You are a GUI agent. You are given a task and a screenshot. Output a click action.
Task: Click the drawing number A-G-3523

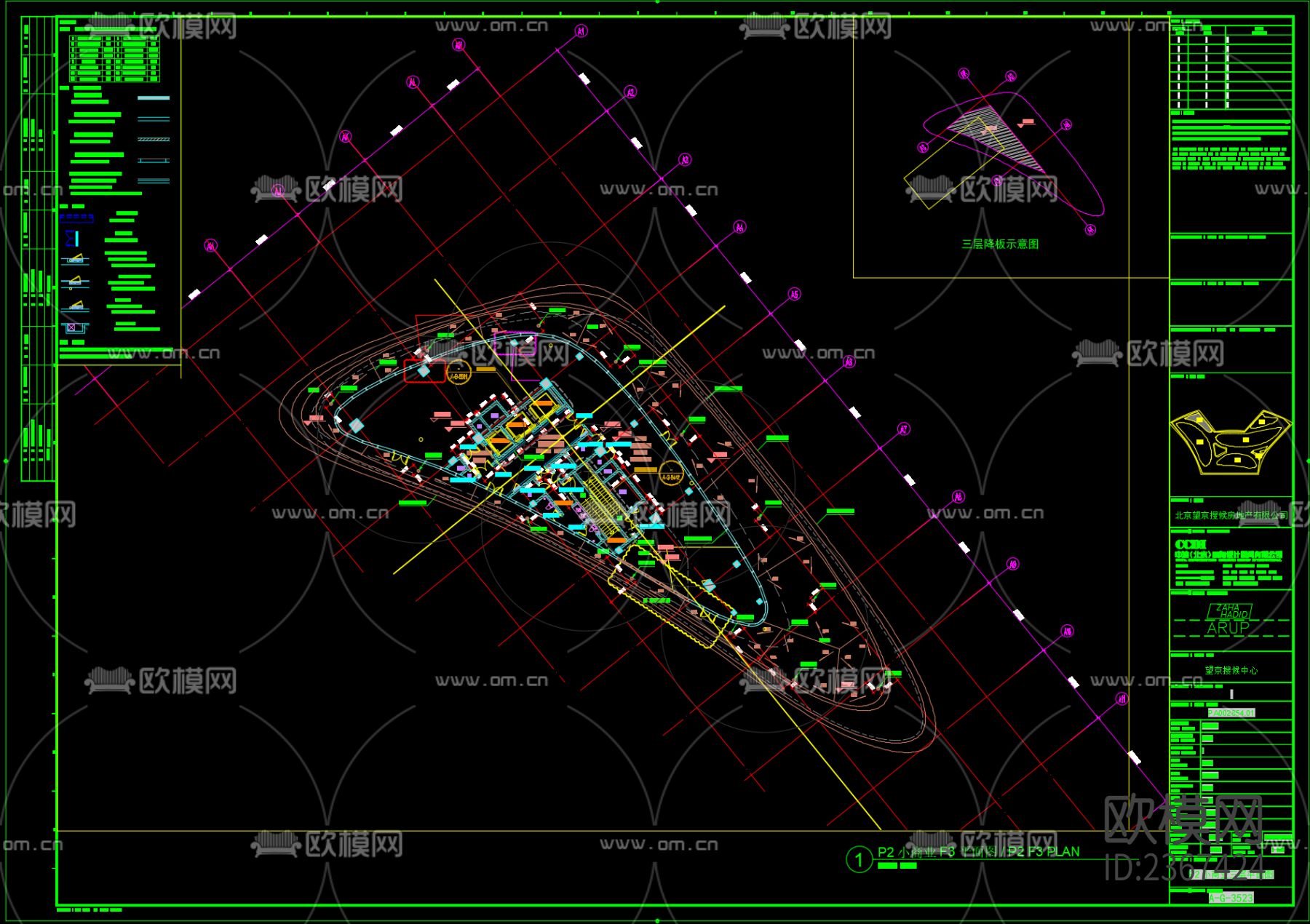point(1231,898)
